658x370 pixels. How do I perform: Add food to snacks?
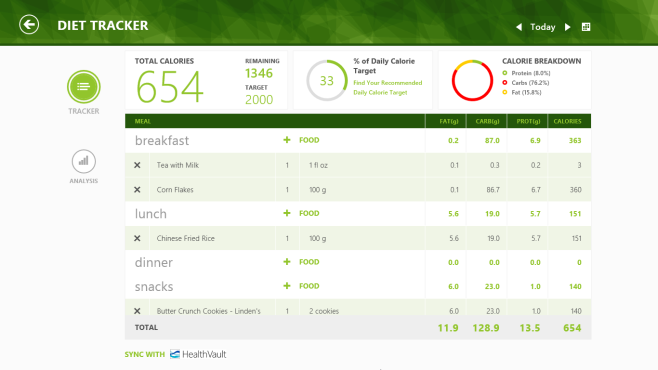(x=301, y=286)
